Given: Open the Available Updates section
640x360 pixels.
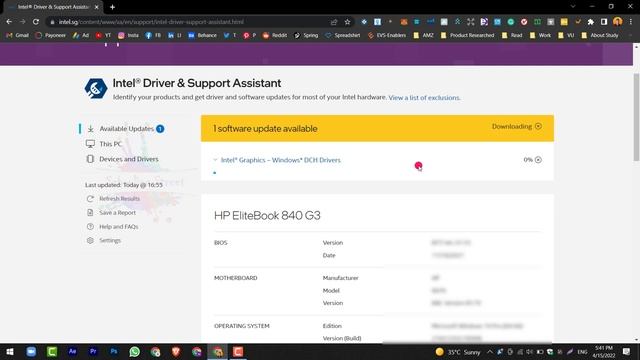Looking at the screenshot, I should 127,129.
